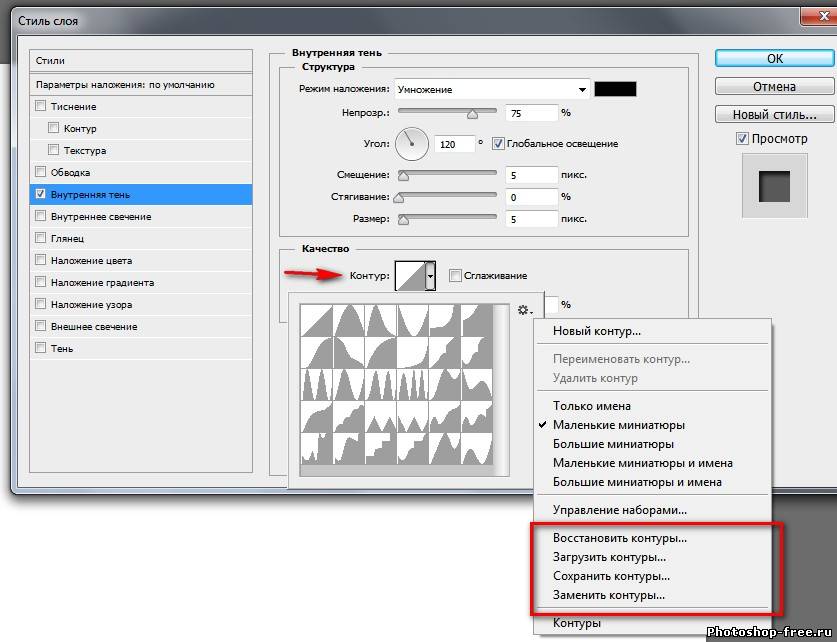Pick the staircase-shaped contour preset

(x=382, y=447)
